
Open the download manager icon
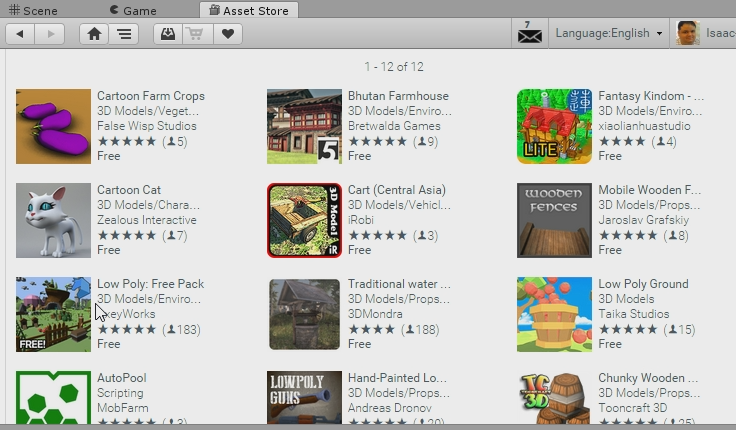pos(168,34)
